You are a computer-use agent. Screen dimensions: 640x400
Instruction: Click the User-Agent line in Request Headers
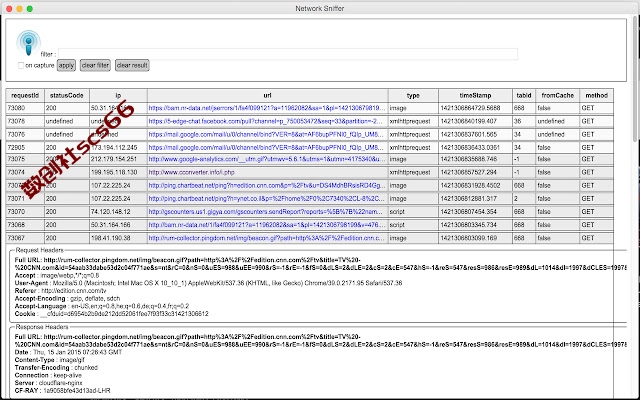click(x=208, y=283)
